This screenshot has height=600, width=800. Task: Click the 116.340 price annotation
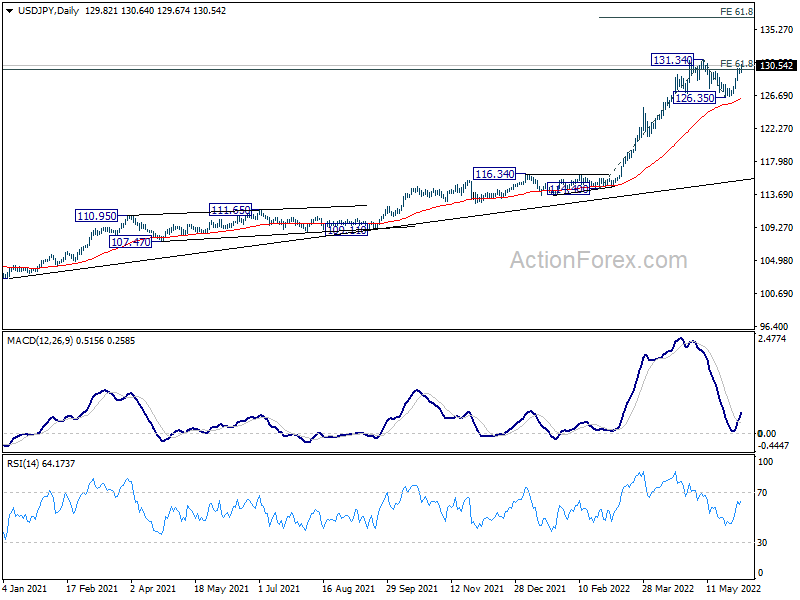click(494, 174)
